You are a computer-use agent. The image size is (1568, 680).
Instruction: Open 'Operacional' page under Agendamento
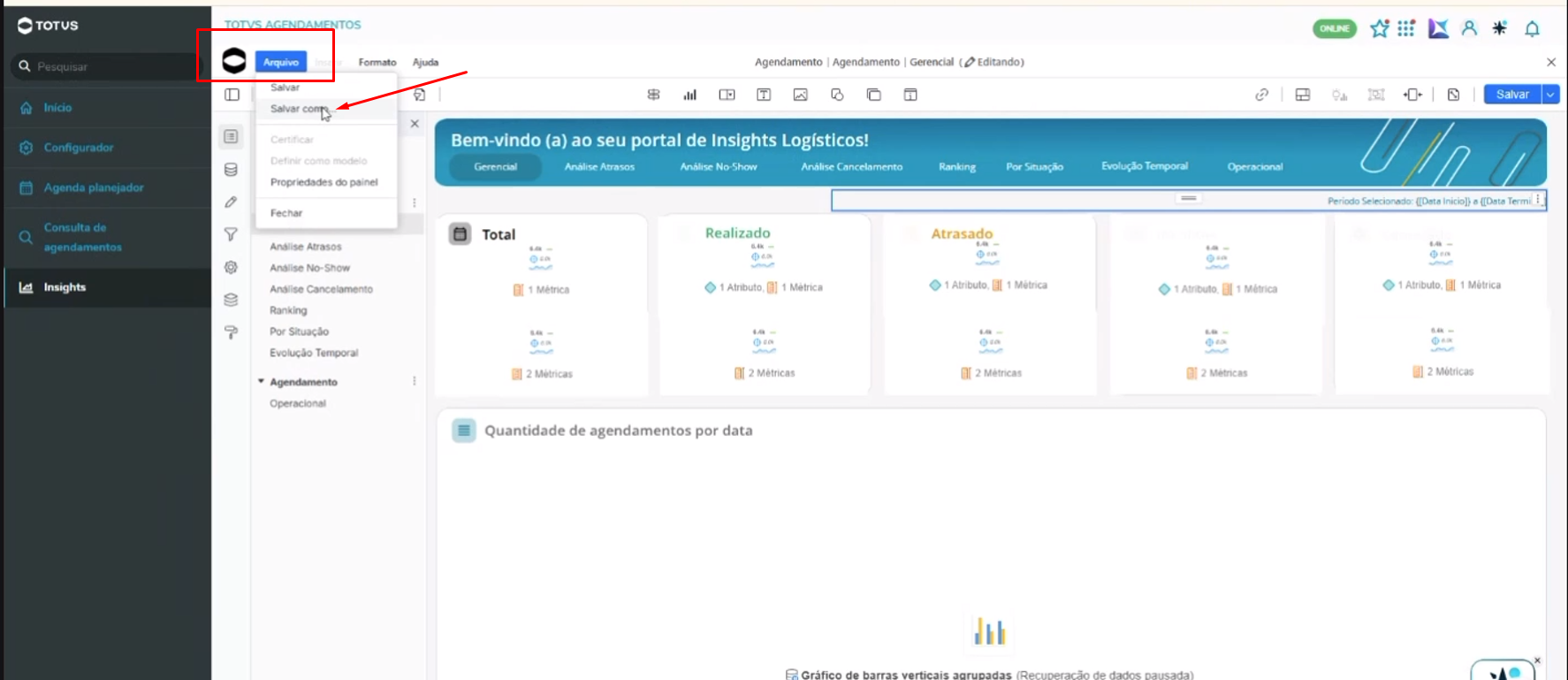point(298,403)
